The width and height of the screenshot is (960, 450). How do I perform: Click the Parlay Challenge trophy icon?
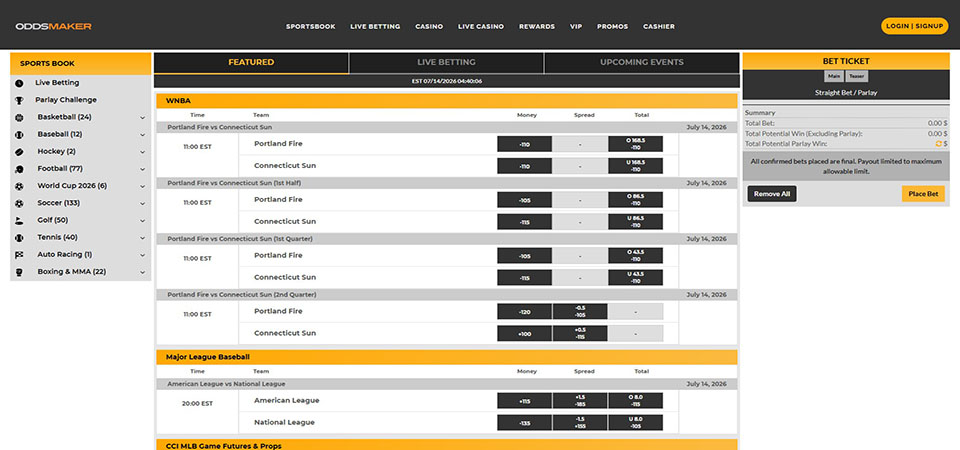[20, 100]
